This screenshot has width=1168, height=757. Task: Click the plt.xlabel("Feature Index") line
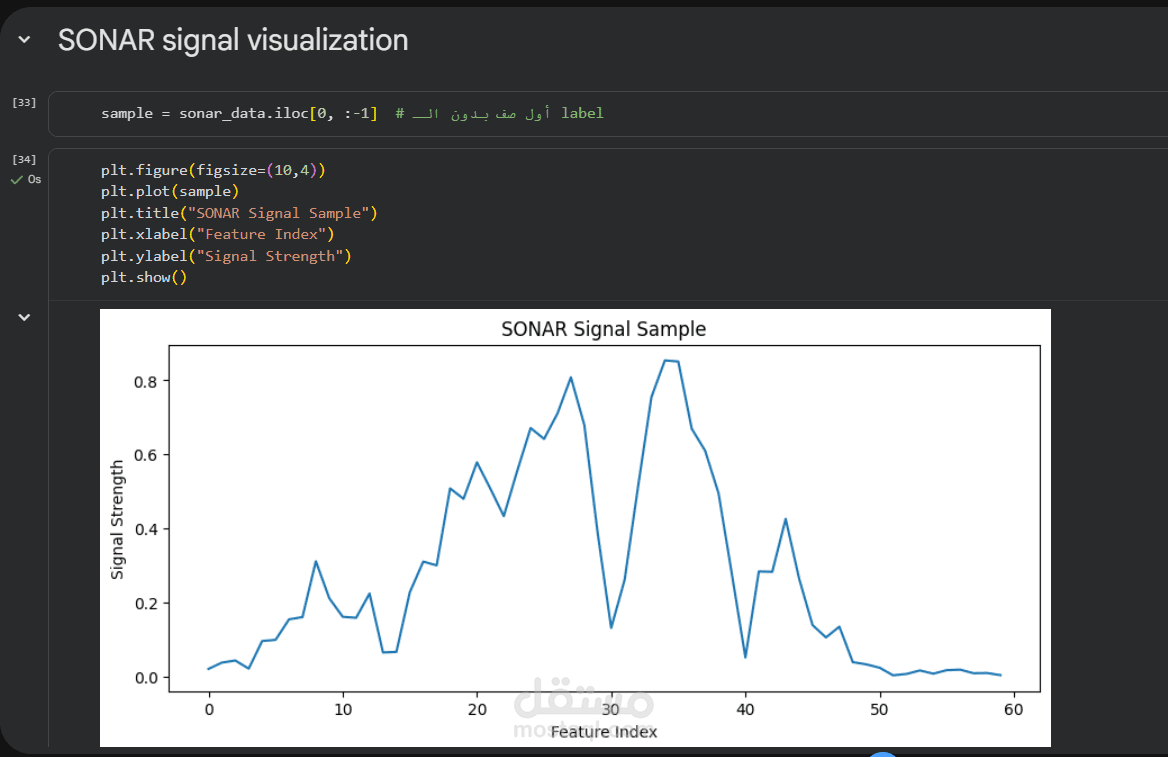pyautogui.click(x=217, y=234)
